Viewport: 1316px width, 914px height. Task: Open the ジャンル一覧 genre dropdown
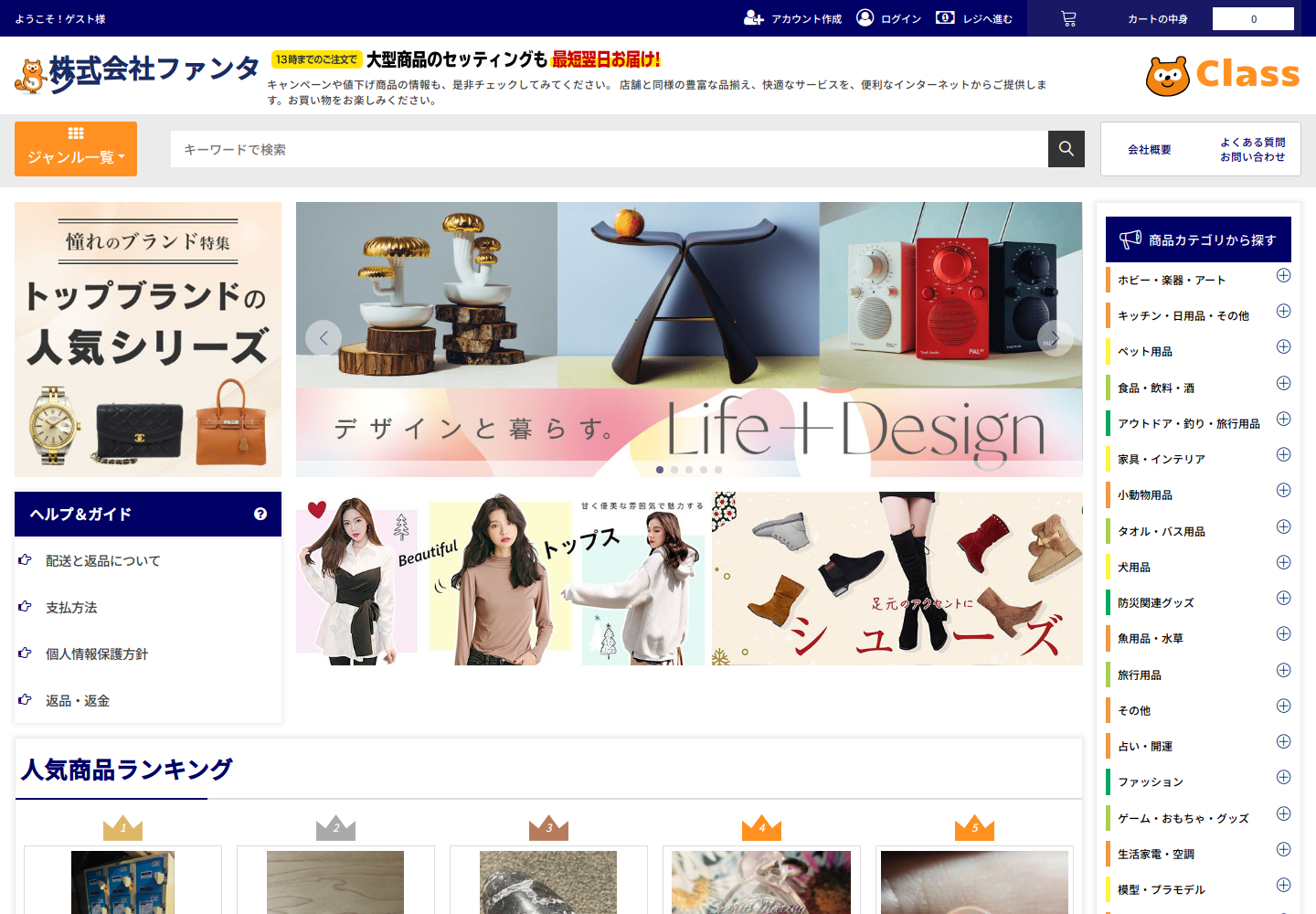point(76,149)
